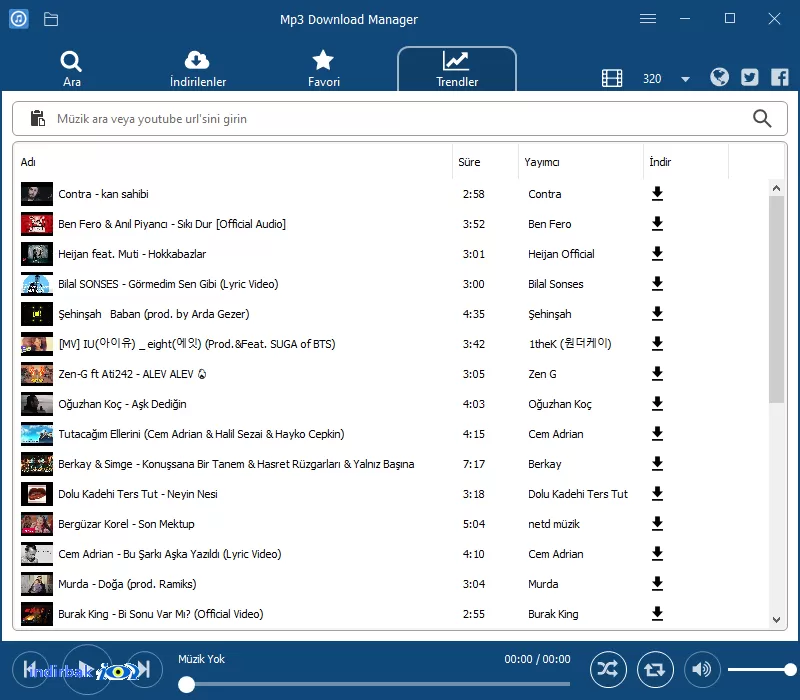Click the Ben Fero song thumbnail

(x=37, y=224)
